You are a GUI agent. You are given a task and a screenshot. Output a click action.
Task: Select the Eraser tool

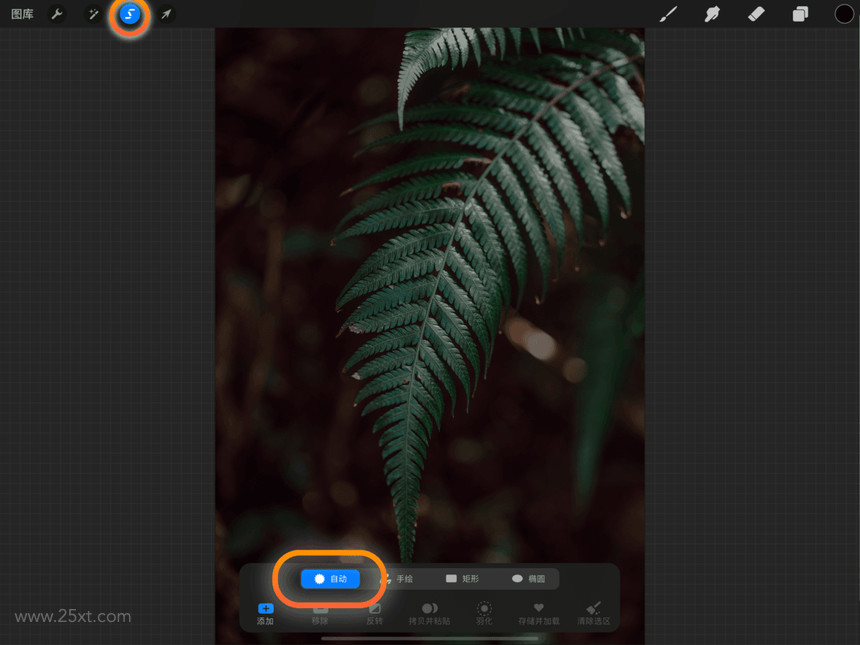756,14
